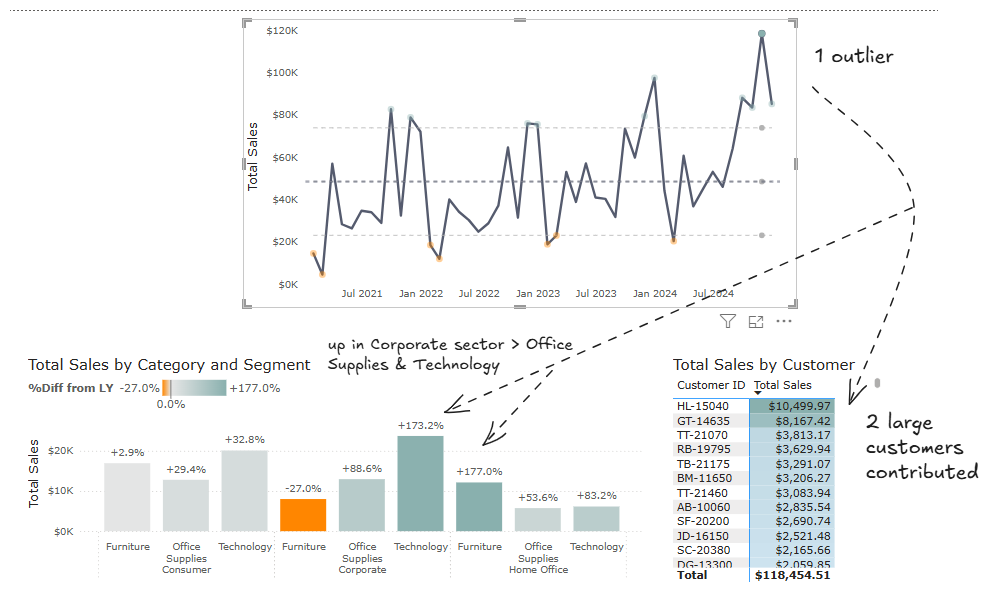Click the Total row value $118,454.51
992x593 pixels.
[792, 575]
